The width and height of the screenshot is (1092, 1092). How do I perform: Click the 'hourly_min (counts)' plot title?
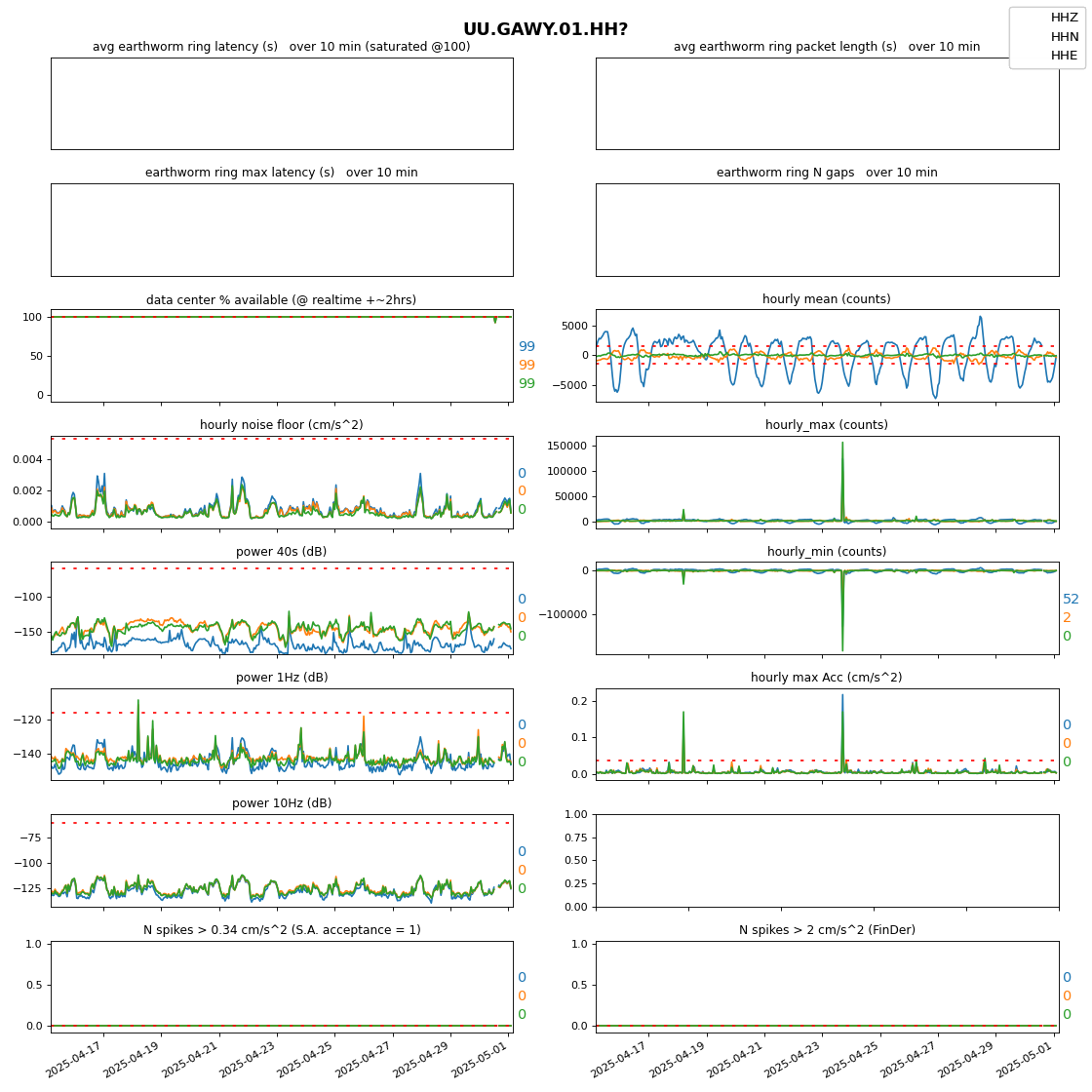827,552
